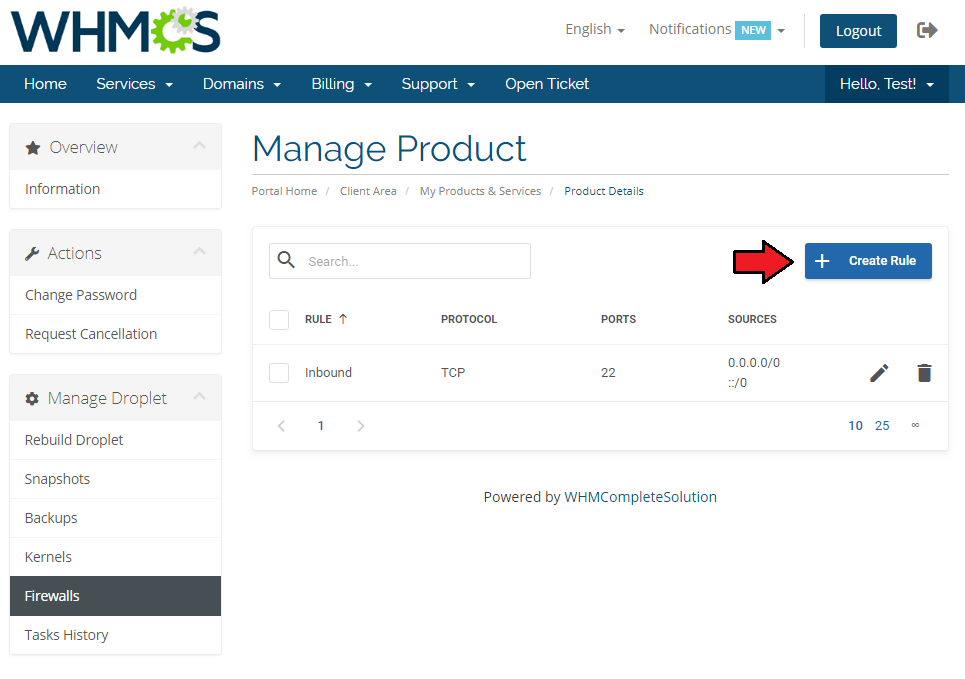Click the Logout button

pos(858,31)
